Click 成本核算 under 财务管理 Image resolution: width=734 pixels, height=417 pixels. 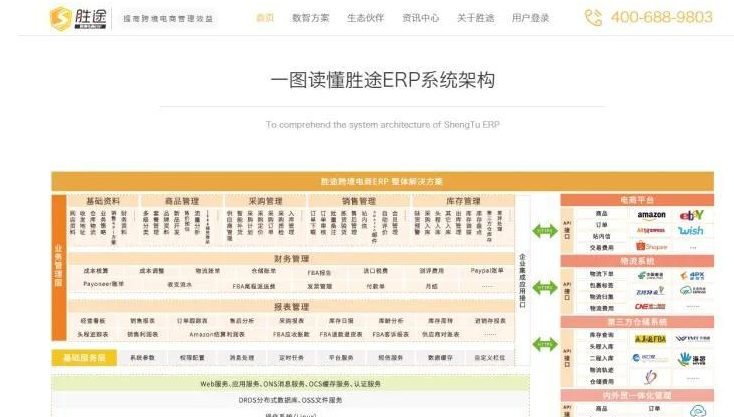coord(96,271)
